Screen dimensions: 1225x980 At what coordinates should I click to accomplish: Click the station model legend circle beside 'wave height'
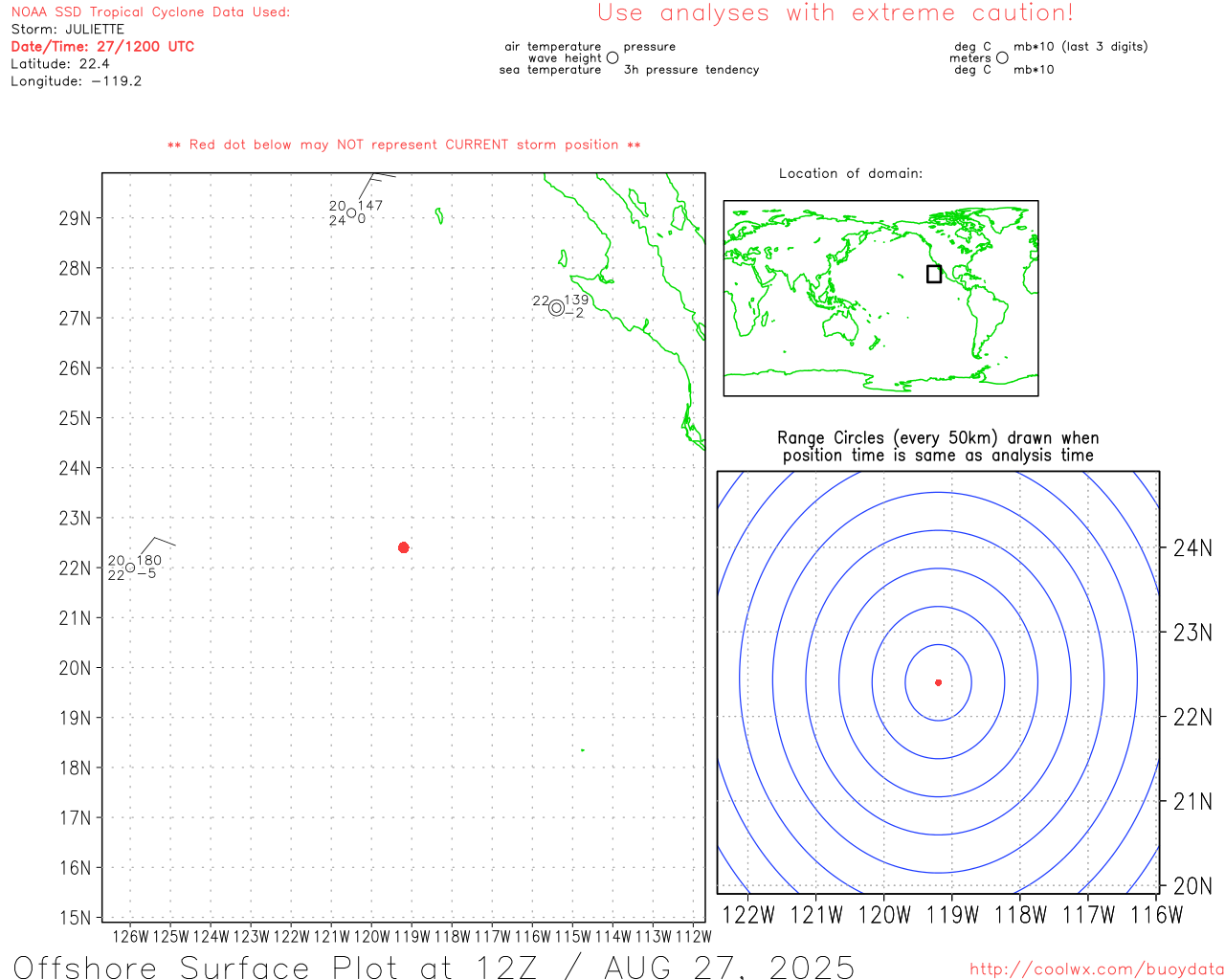click(x=612, y=58)
